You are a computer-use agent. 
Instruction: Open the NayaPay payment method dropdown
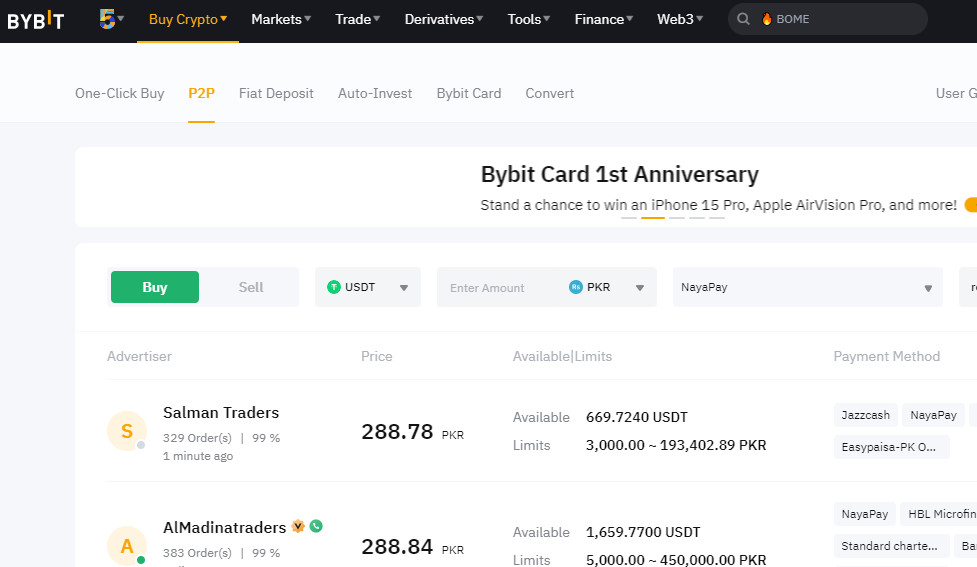[x=808, y=287]
